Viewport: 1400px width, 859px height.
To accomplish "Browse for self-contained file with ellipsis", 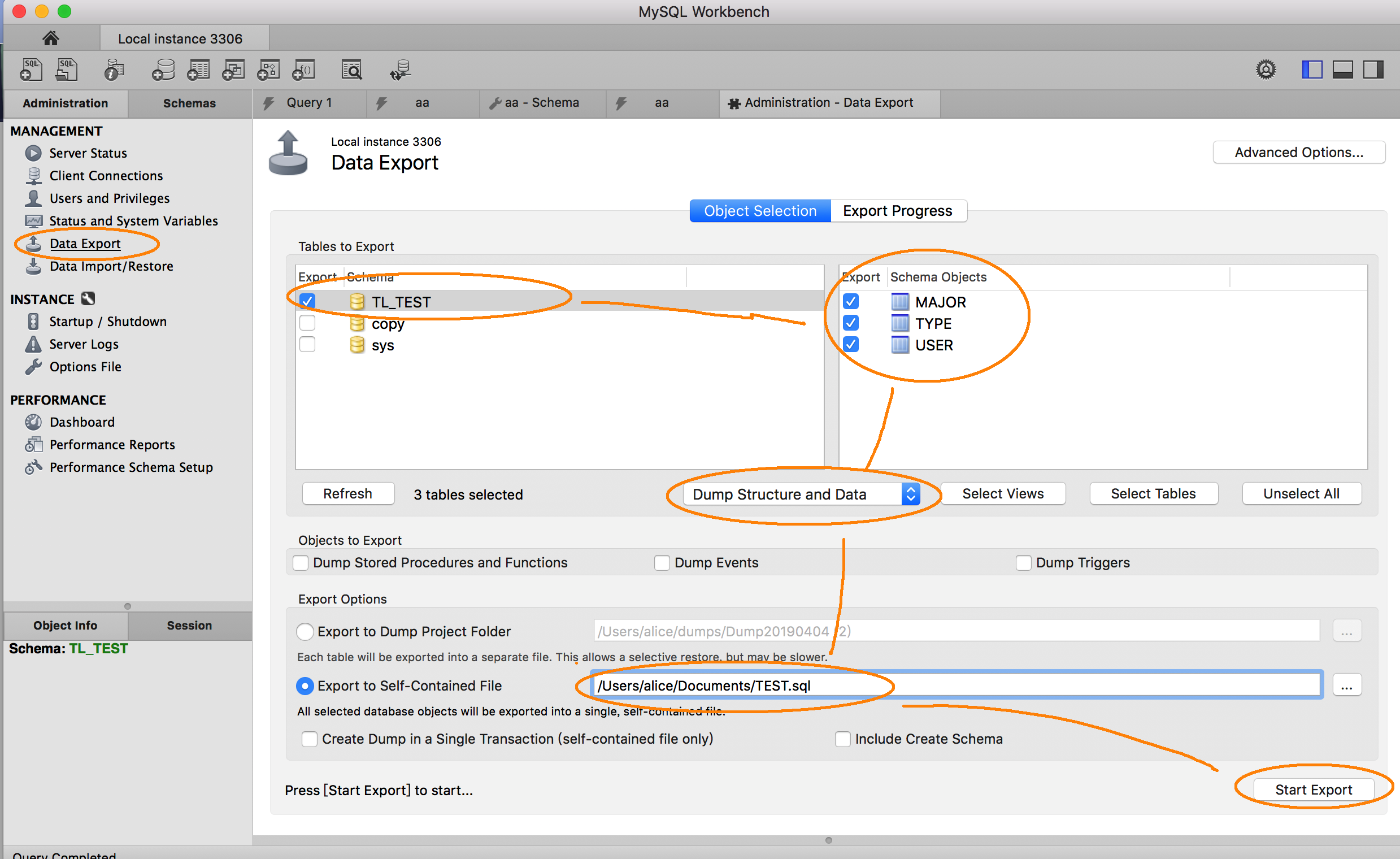I will pos(1346,686).
